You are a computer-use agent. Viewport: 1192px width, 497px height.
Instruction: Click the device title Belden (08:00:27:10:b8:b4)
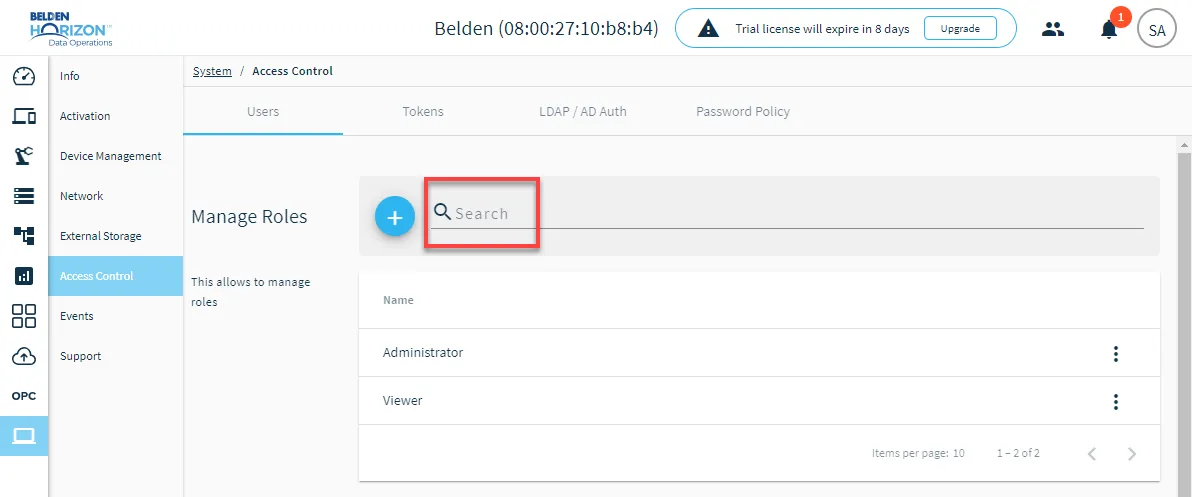(547, 29)
